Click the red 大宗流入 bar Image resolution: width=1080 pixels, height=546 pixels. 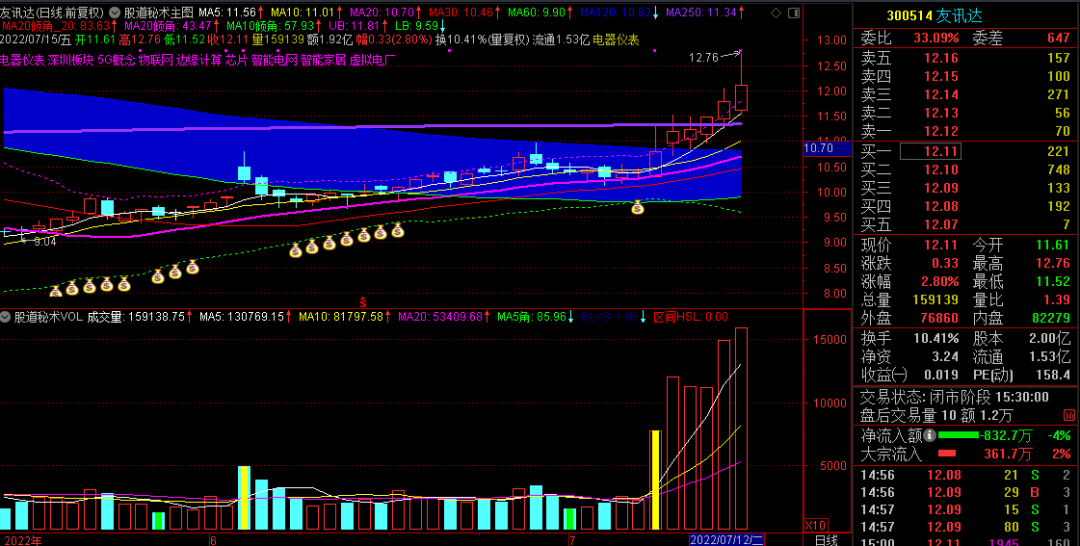948,454
